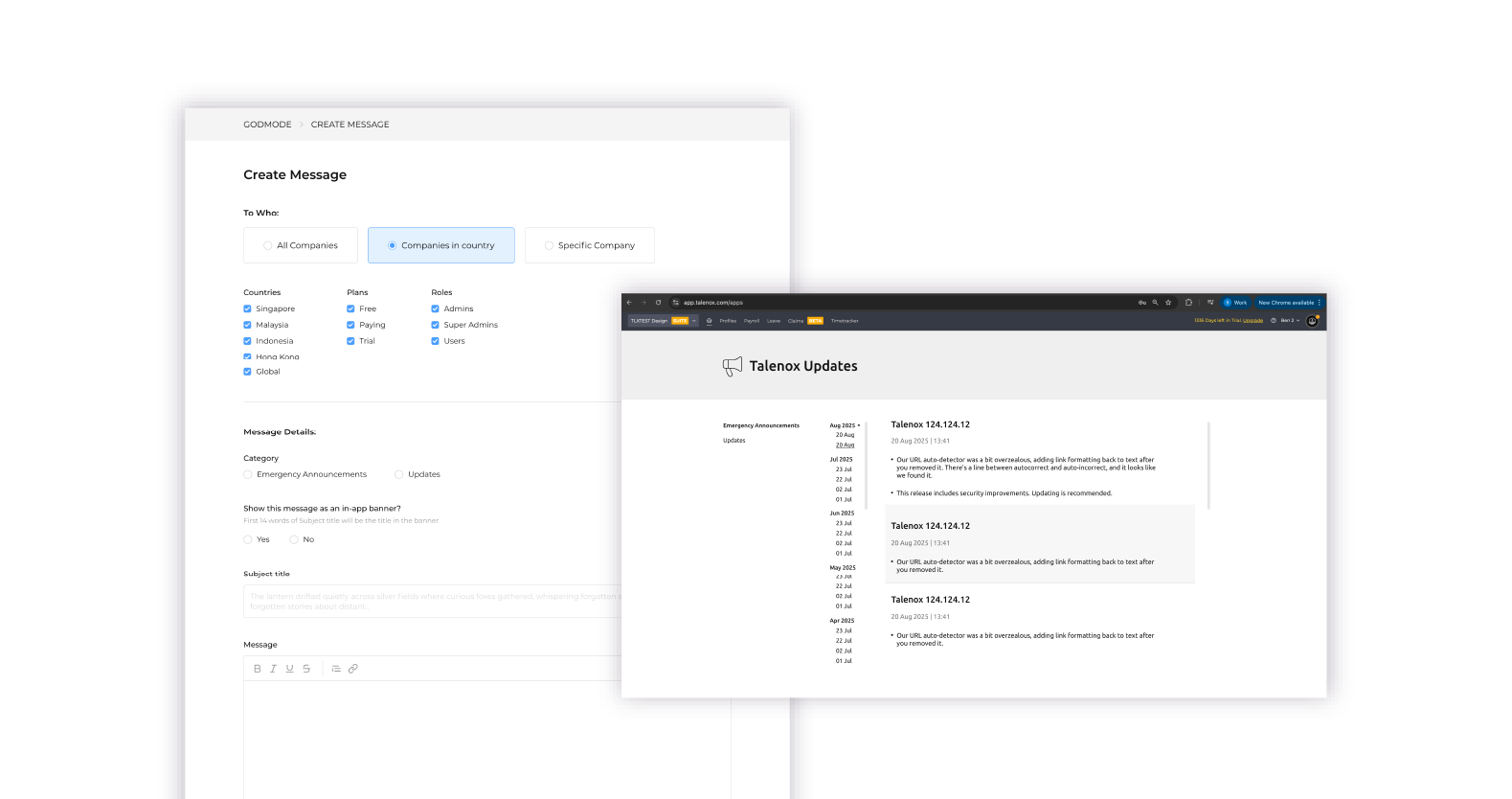
Task: Open the Talenox home icon in navbar
Action: click(x=709, y=321)
